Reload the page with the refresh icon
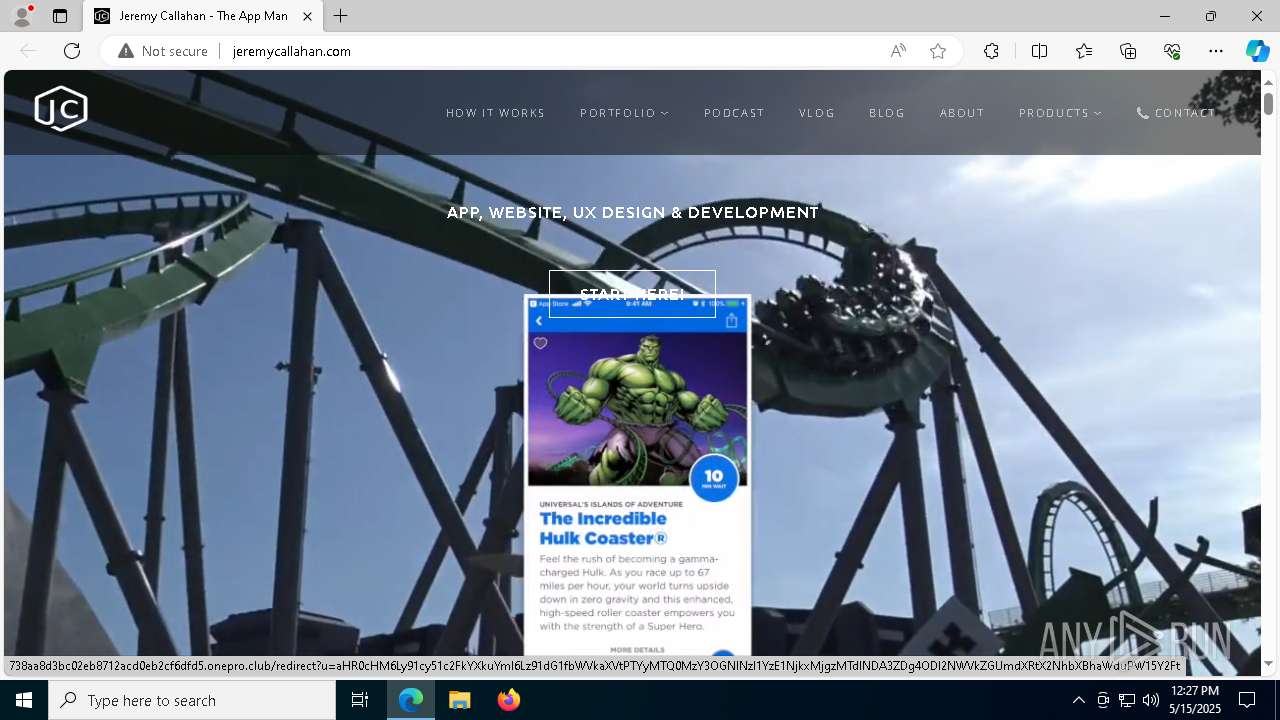1280x720 pixels. click(x=72, y=51)
